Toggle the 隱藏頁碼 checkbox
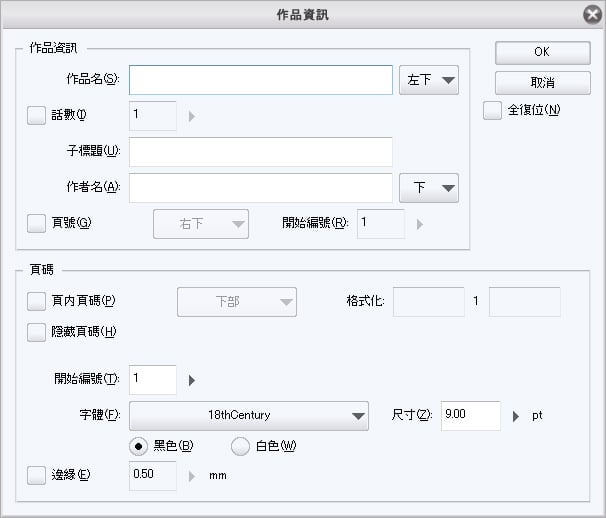The height and width of the screenshot is (518, 606). (37, 333)
